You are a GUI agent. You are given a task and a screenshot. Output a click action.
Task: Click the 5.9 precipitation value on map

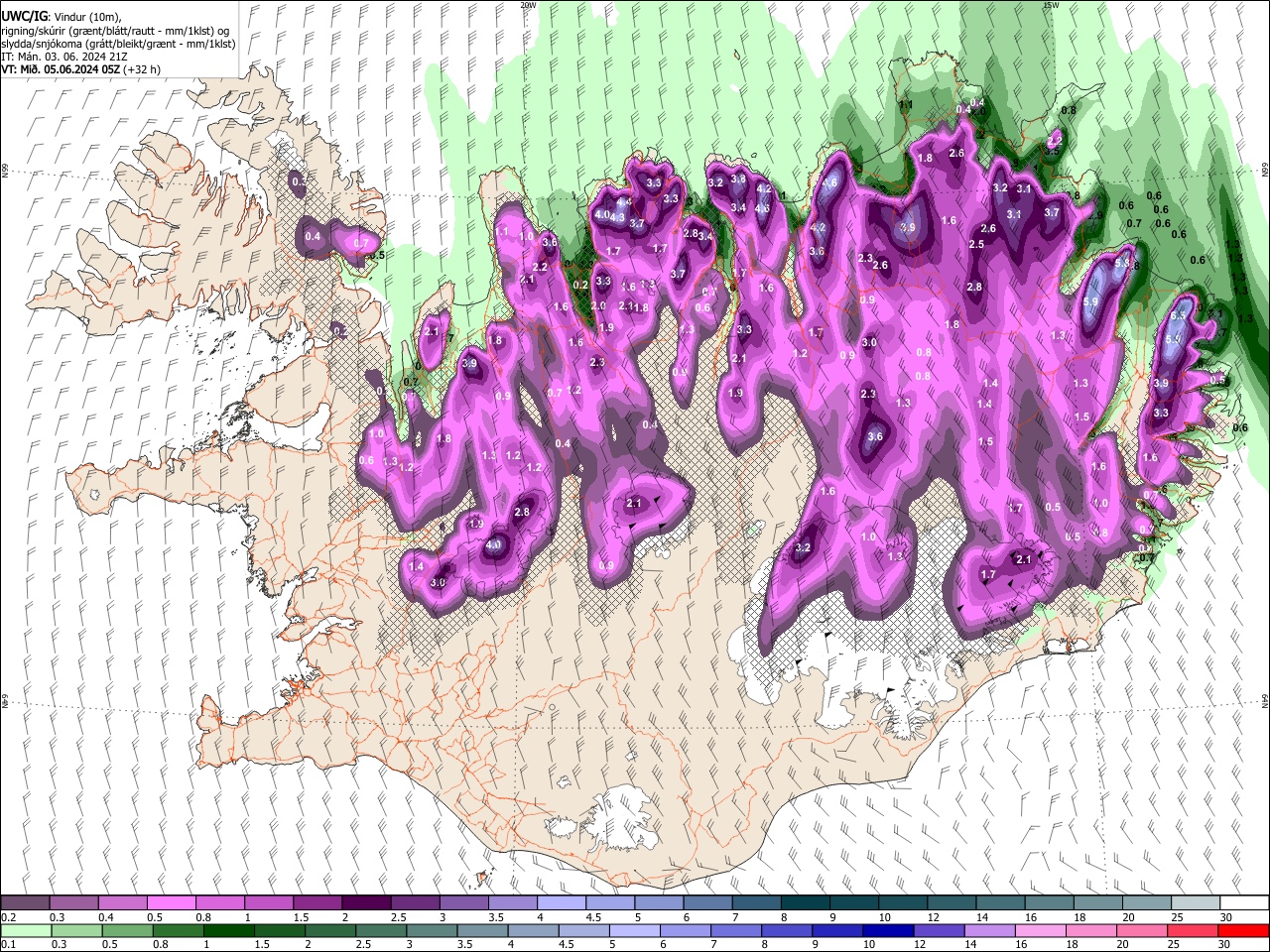click(x=1090, y=301)
